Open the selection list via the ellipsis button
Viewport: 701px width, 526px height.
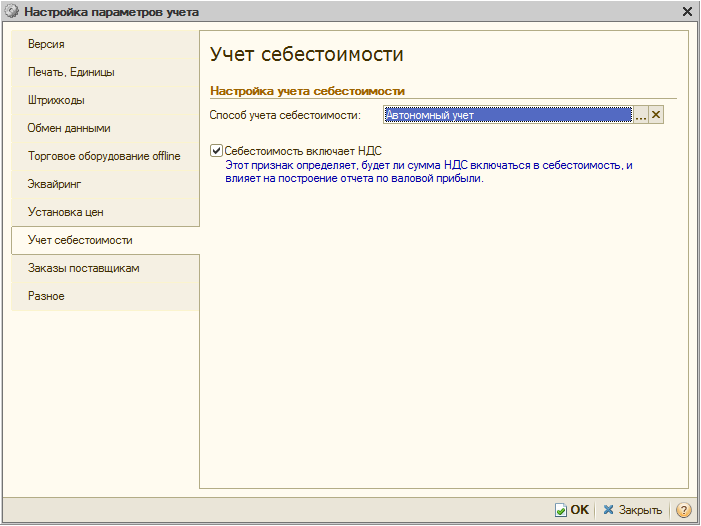[x=641, y=115]
